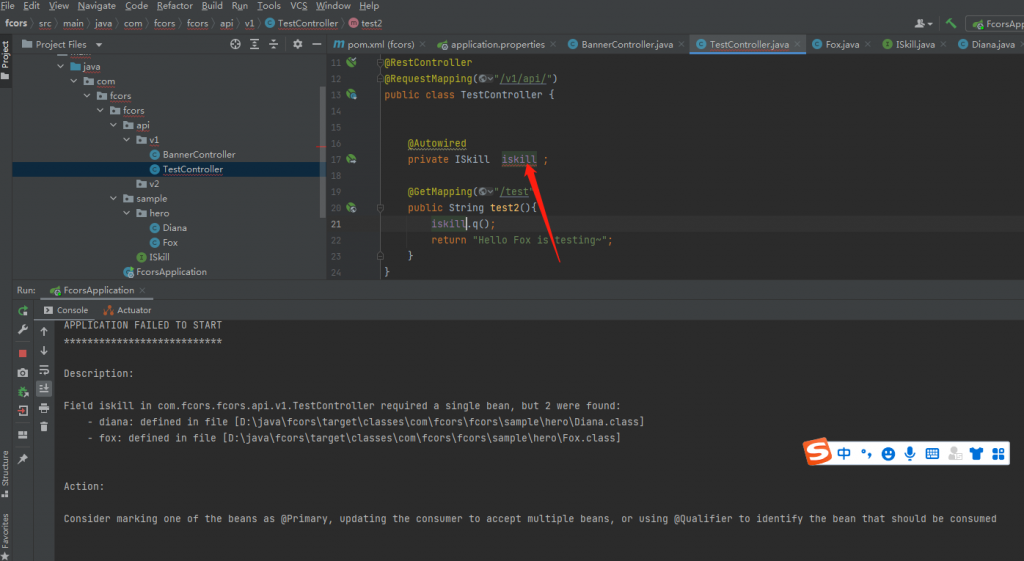
Task: Click the gutter icon on line 13
Action: tap(351, 95)
